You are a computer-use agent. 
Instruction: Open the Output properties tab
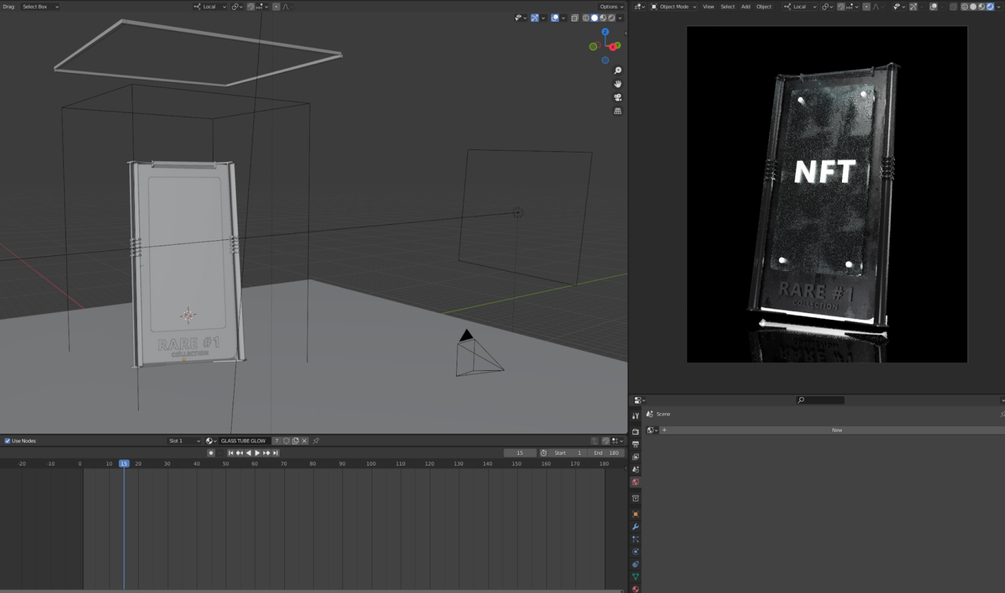635,444
